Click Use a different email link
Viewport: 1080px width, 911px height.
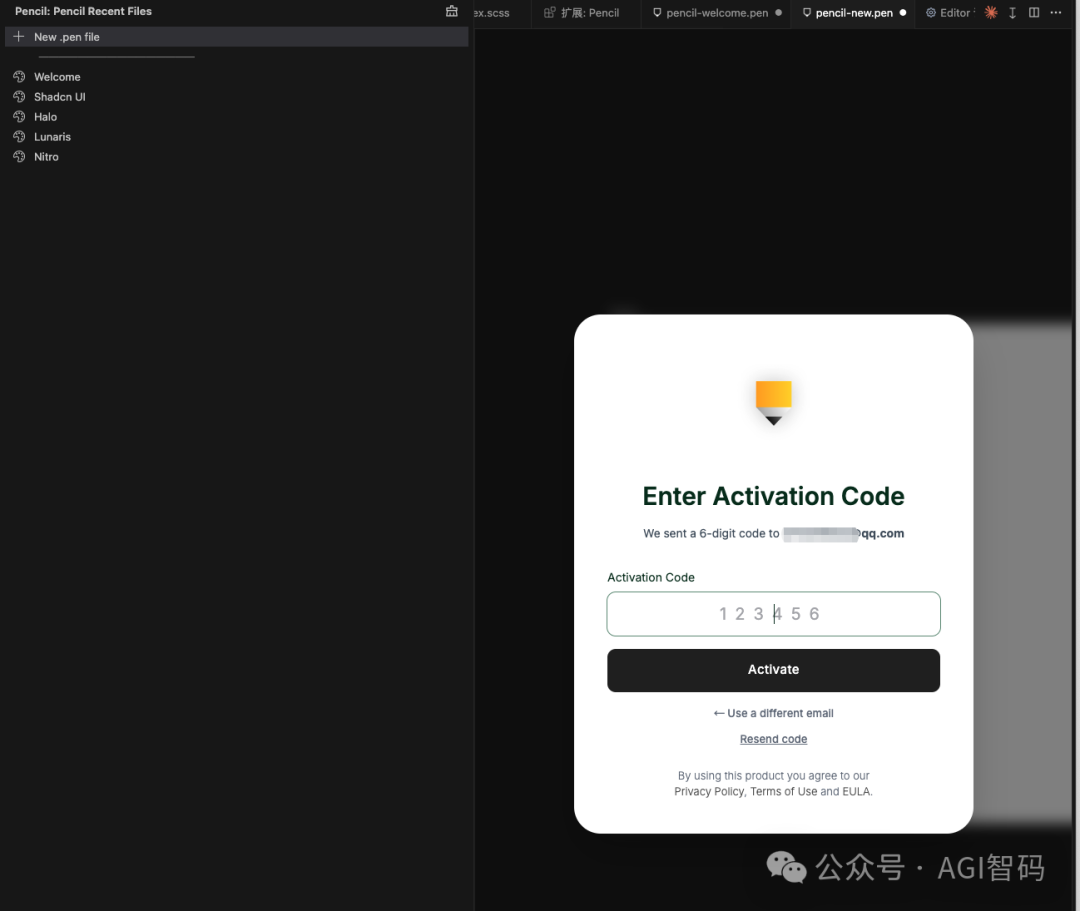(773, 713)
